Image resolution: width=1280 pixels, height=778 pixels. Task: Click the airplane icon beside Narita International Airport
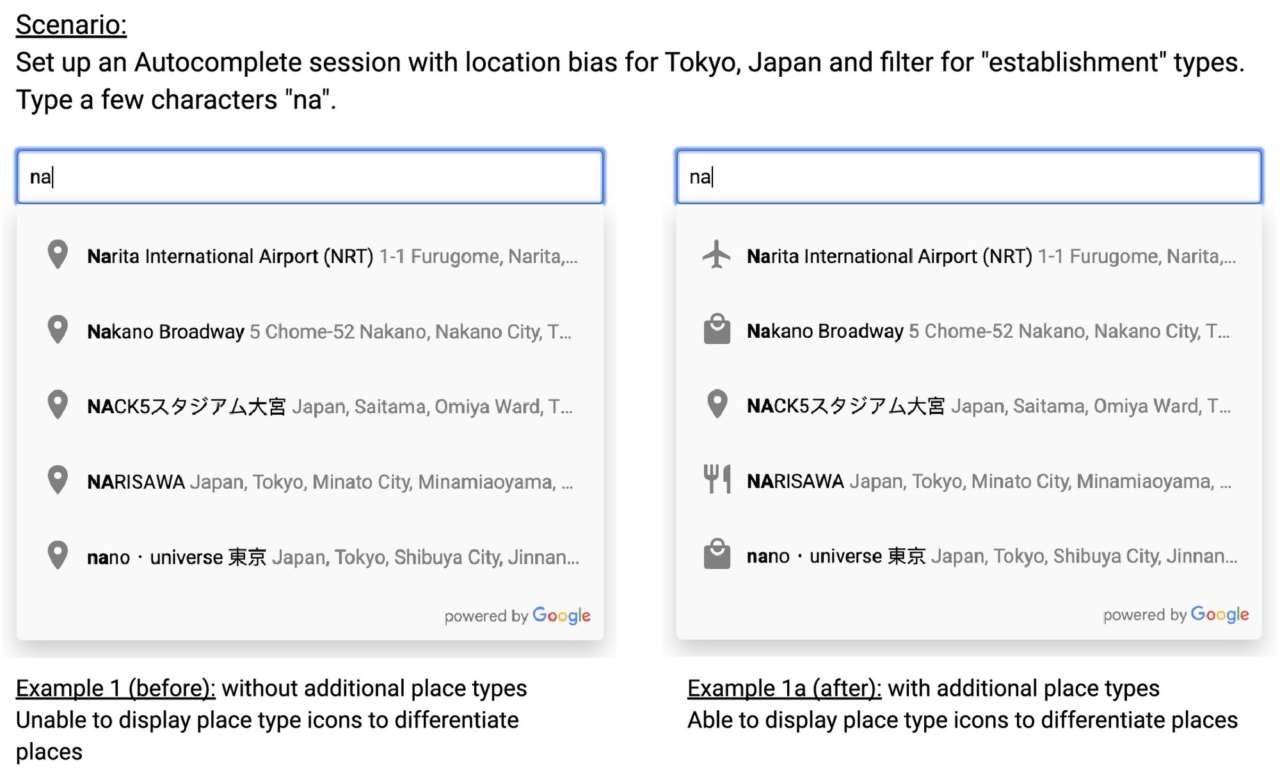(716, 256)
